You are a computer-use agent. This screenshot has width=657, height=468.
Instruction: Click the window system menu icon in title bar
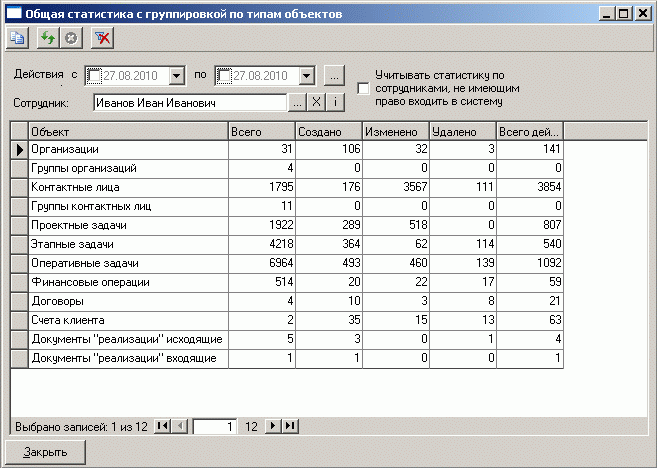14,13
